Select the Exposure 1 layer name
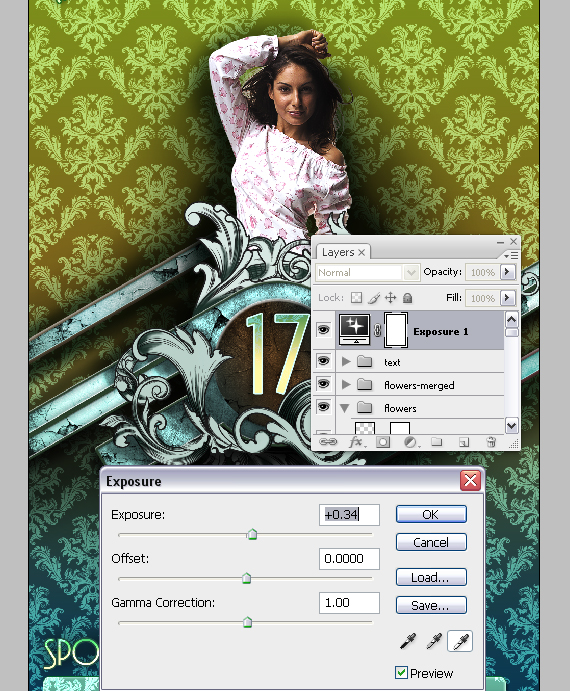 [x=440, y=331]
